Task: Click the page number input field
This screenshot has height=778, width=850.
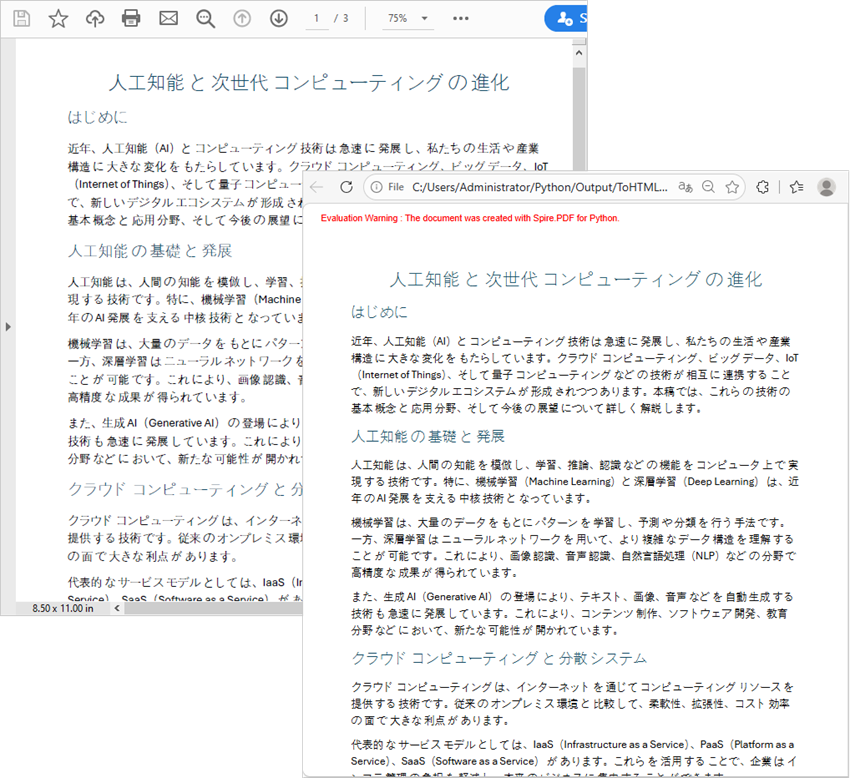Action: pos(318,18)
